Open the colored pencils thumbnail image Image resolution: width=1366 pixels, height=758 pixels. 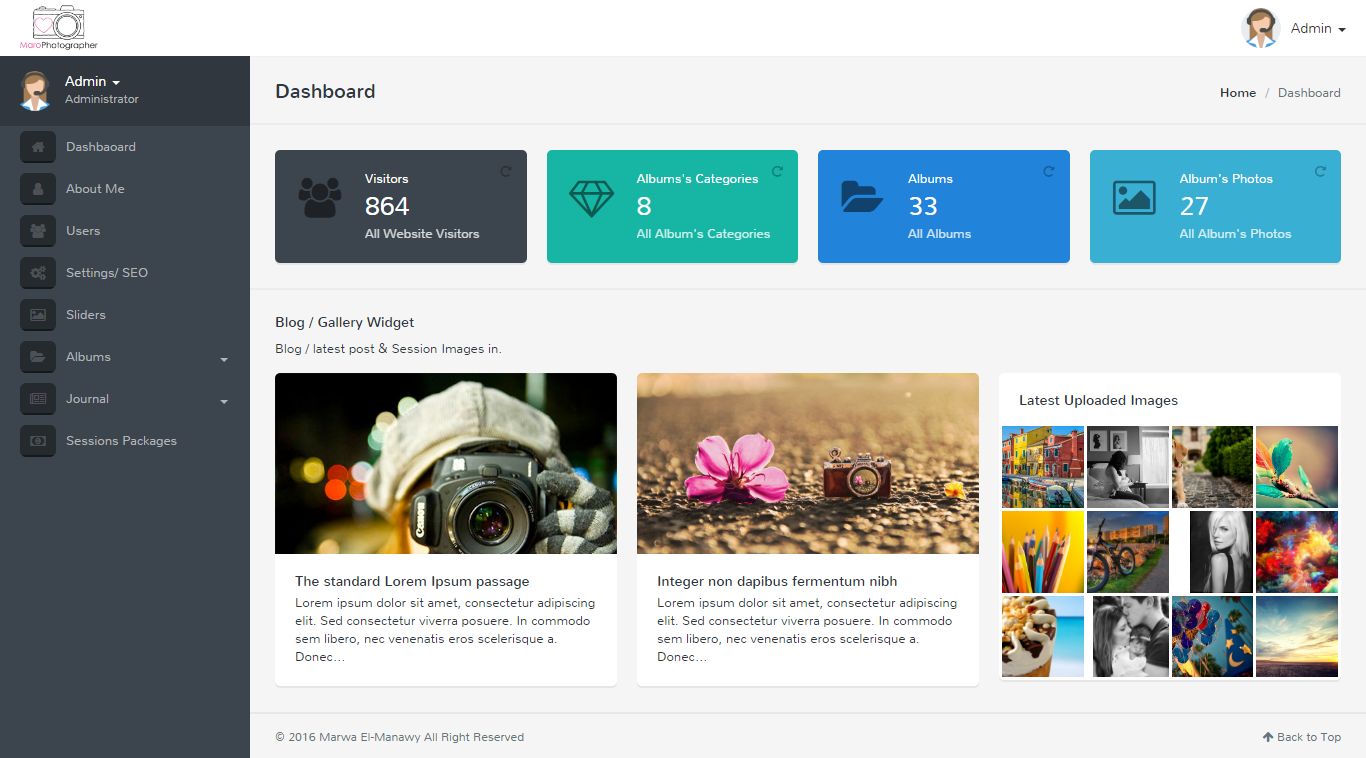tap(1043, 552)
